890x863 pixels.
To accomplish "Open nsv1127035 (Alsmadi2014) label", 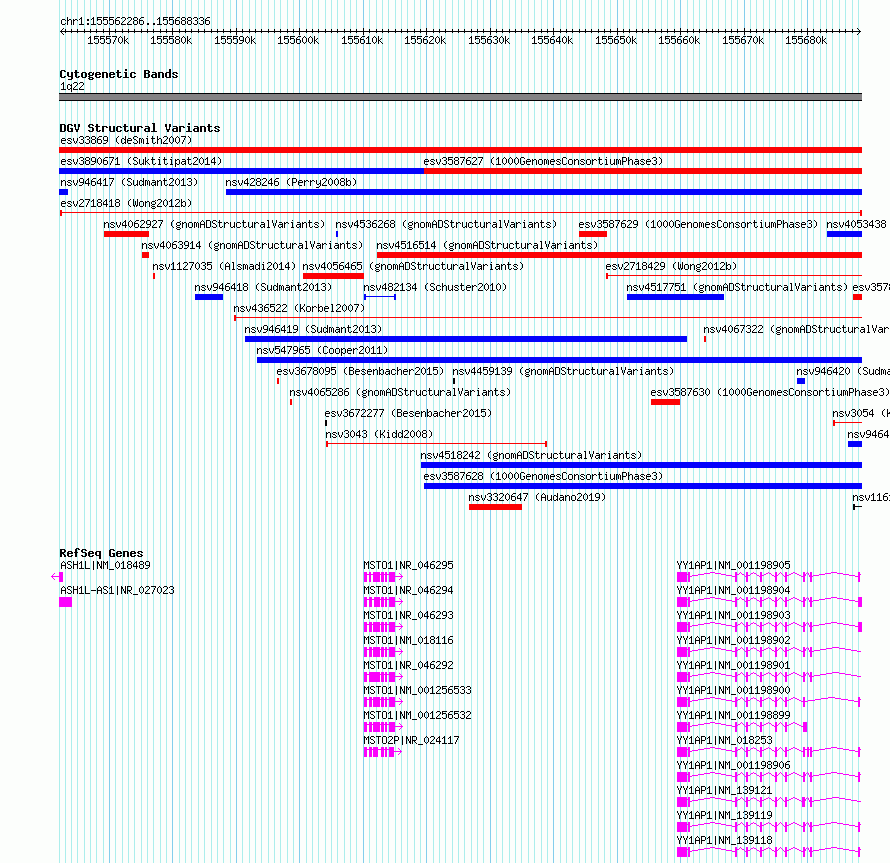I will 224,266.
